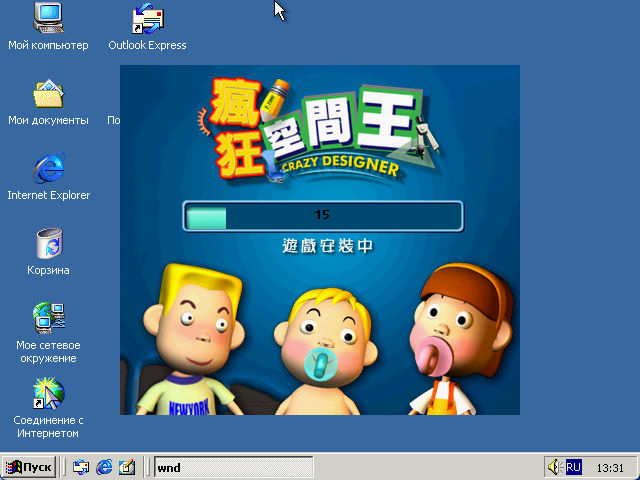
Task: Select the Outlook Express shortcut icon
Action: click(x=147, y=18)
